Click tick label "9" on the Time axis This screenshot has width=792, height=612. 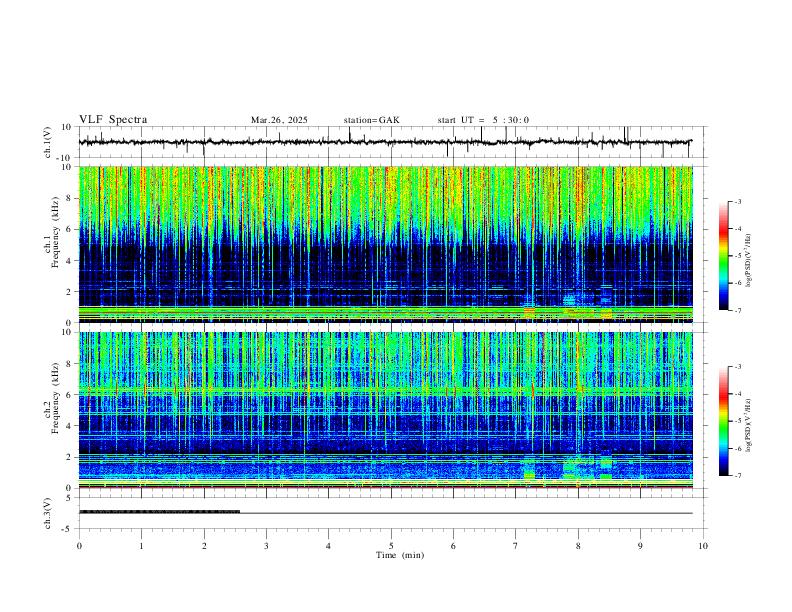click(640, 546)
